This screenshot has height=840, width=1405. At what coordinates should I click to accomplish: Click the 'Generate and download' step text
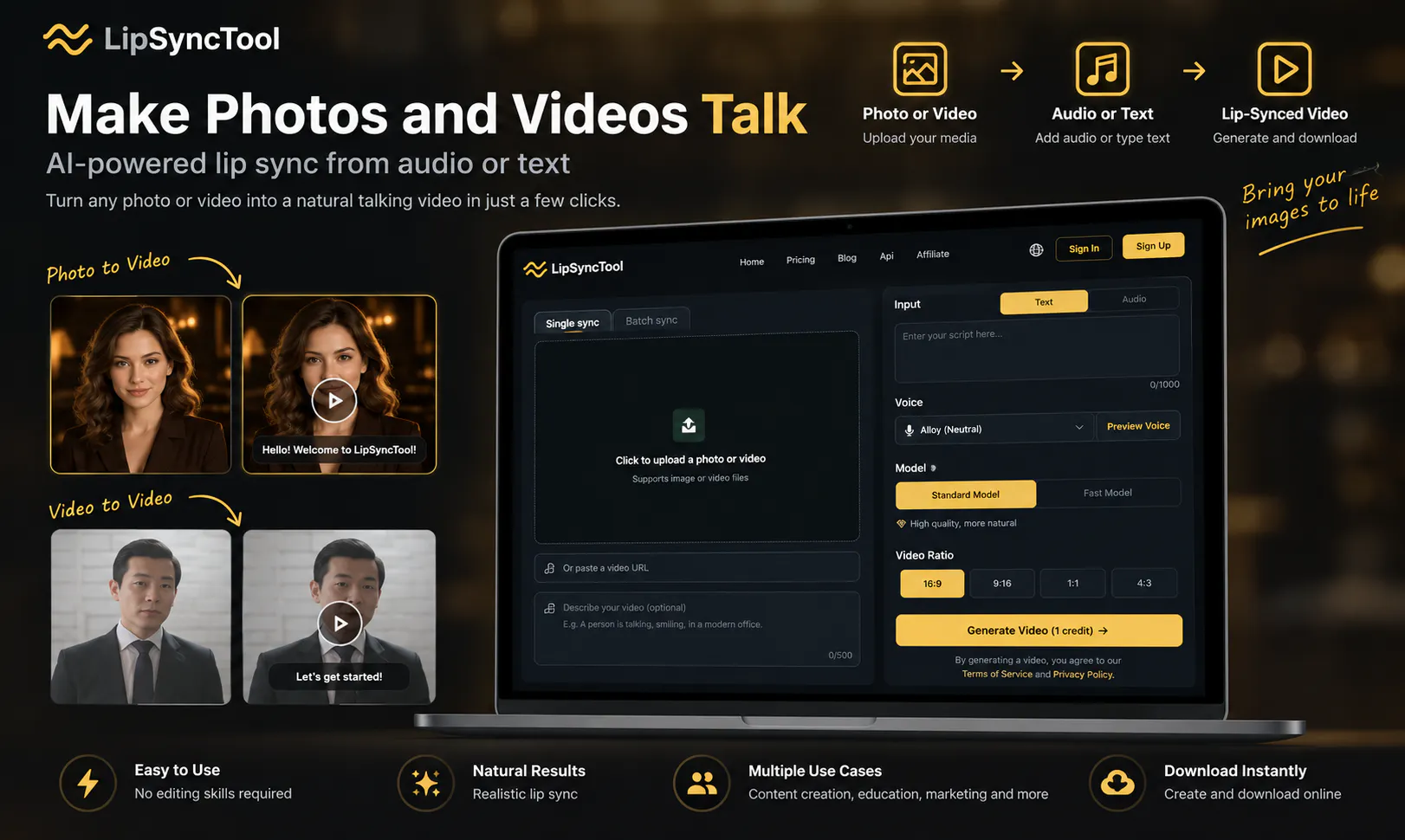(1285, 138)
